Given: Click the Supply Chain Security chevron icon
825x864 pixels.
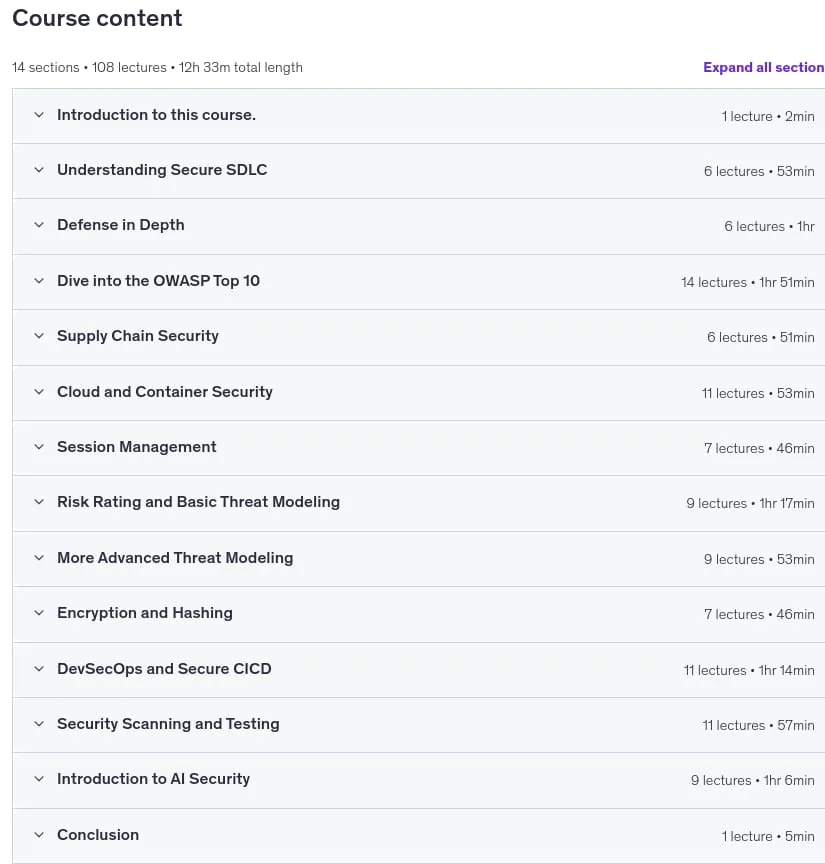Looking at the screenshot, I should pyautogui.click(x=39, y=336).
